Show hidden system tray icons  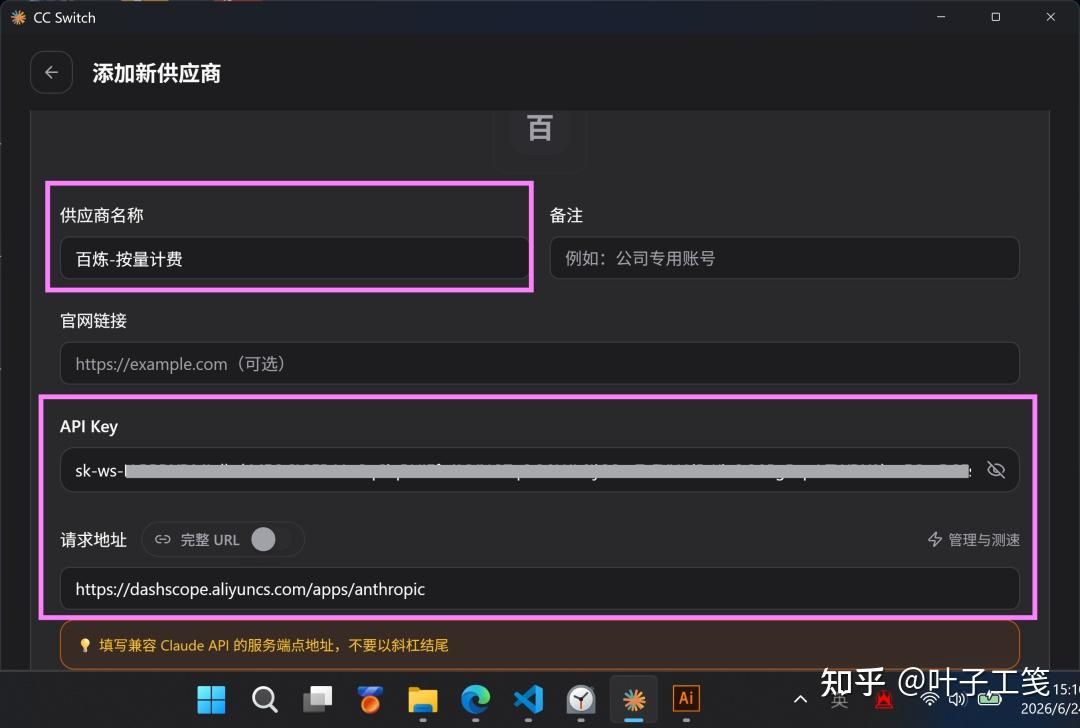(800, 699)
